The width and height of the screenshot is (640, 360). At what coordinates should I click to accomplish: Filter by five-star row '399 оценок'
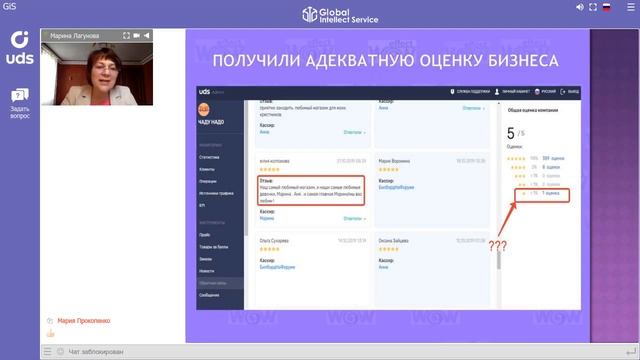(536, 158)
